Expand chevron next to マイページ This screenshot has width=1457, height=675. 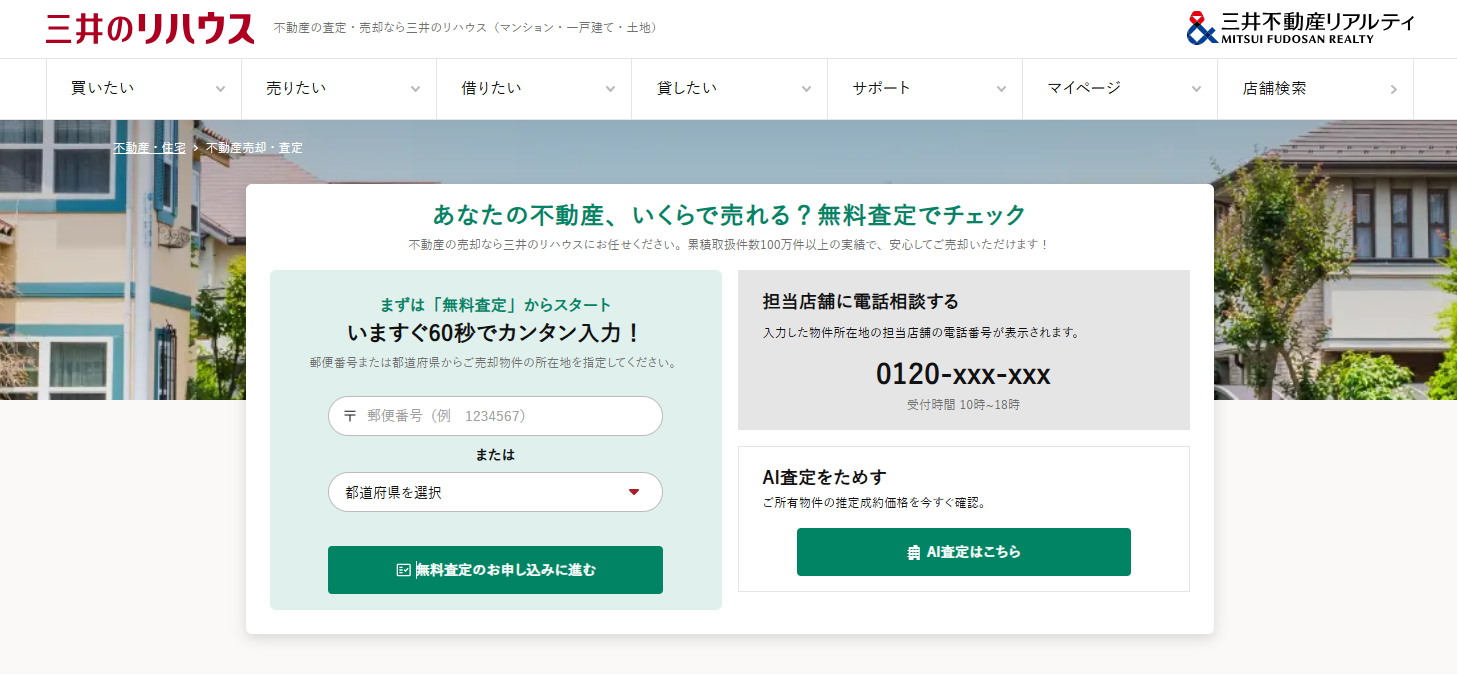1196,89
